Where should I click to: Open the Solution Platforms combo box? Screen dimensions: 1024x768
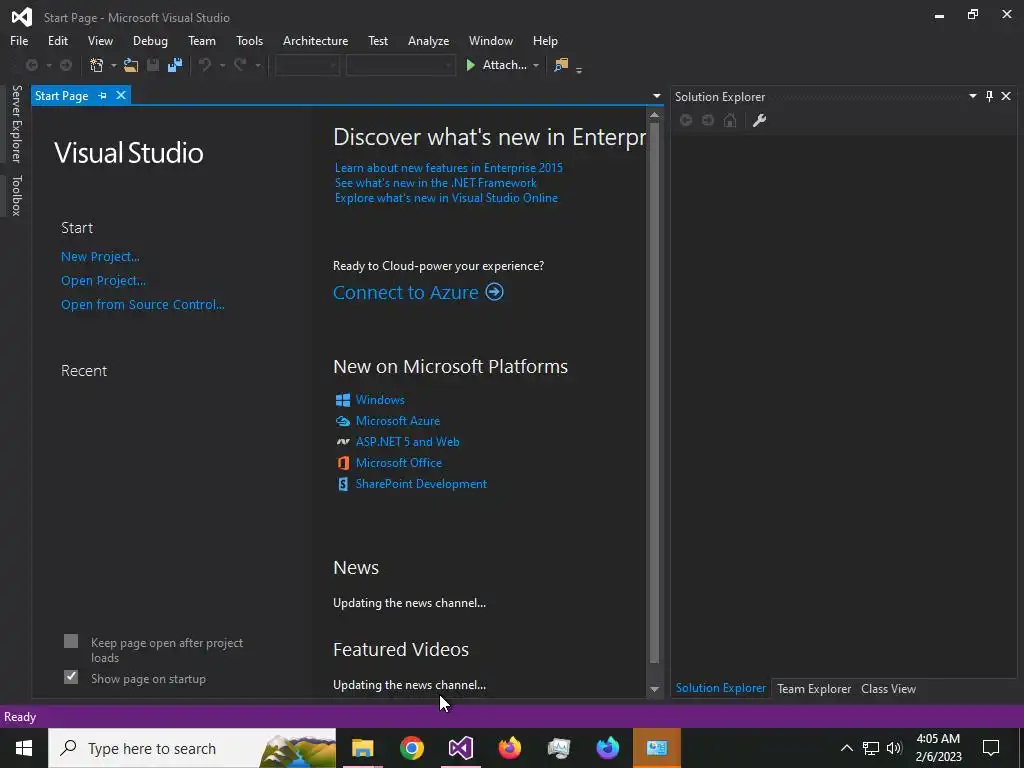pos(400,65)
